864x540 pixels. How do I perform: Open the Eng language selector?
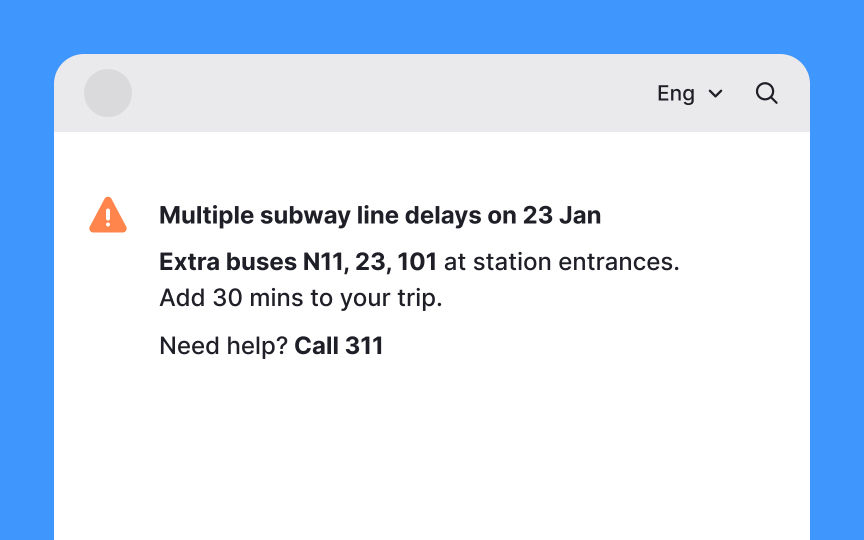pos(690,93)
